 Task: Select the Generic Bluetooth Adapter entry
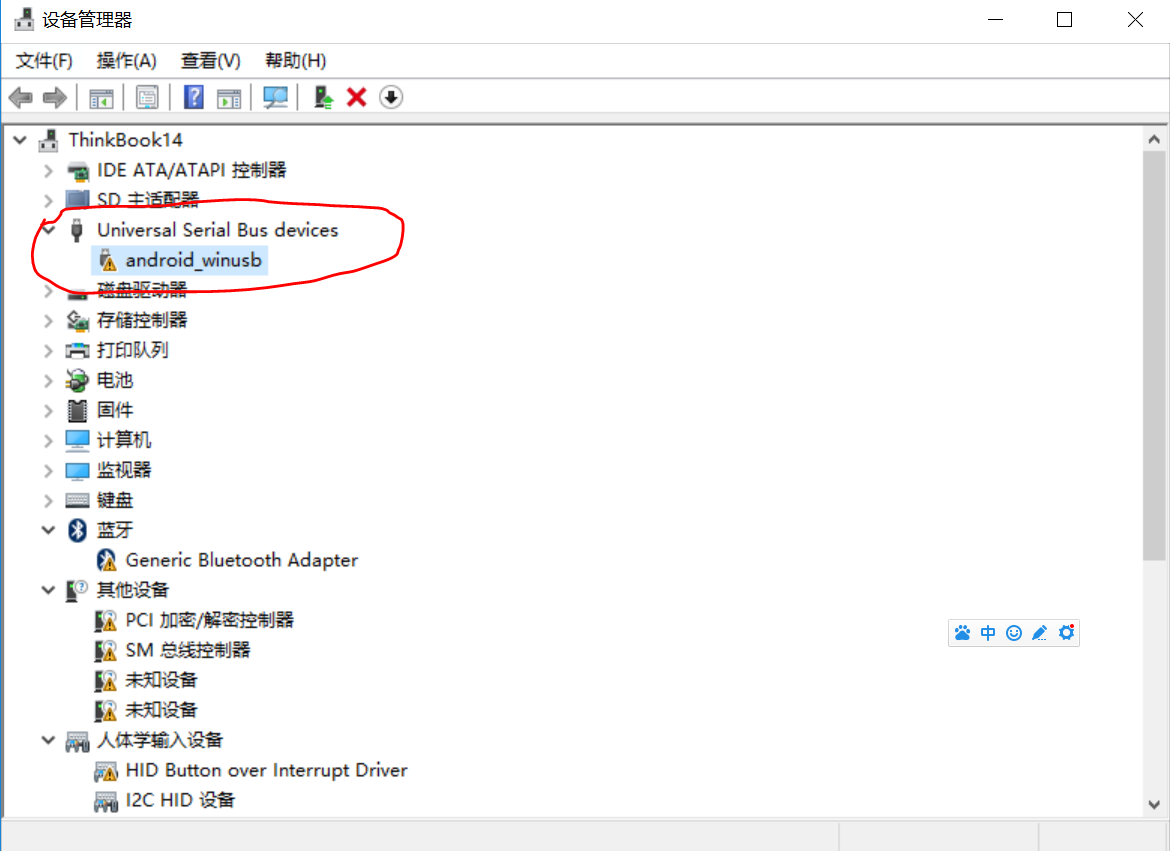pos(241,560)
